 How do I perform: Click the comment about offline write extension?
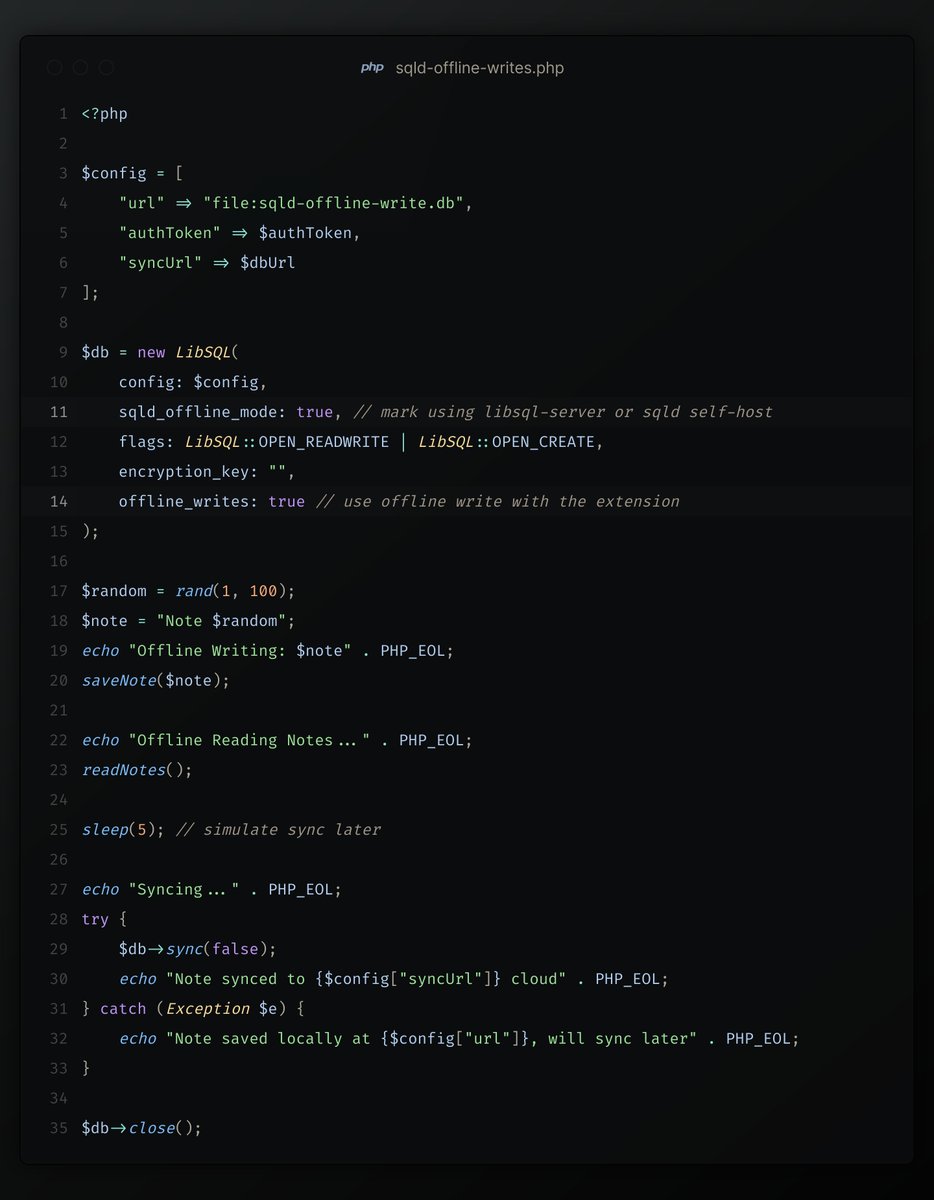[x=497, y=501]
